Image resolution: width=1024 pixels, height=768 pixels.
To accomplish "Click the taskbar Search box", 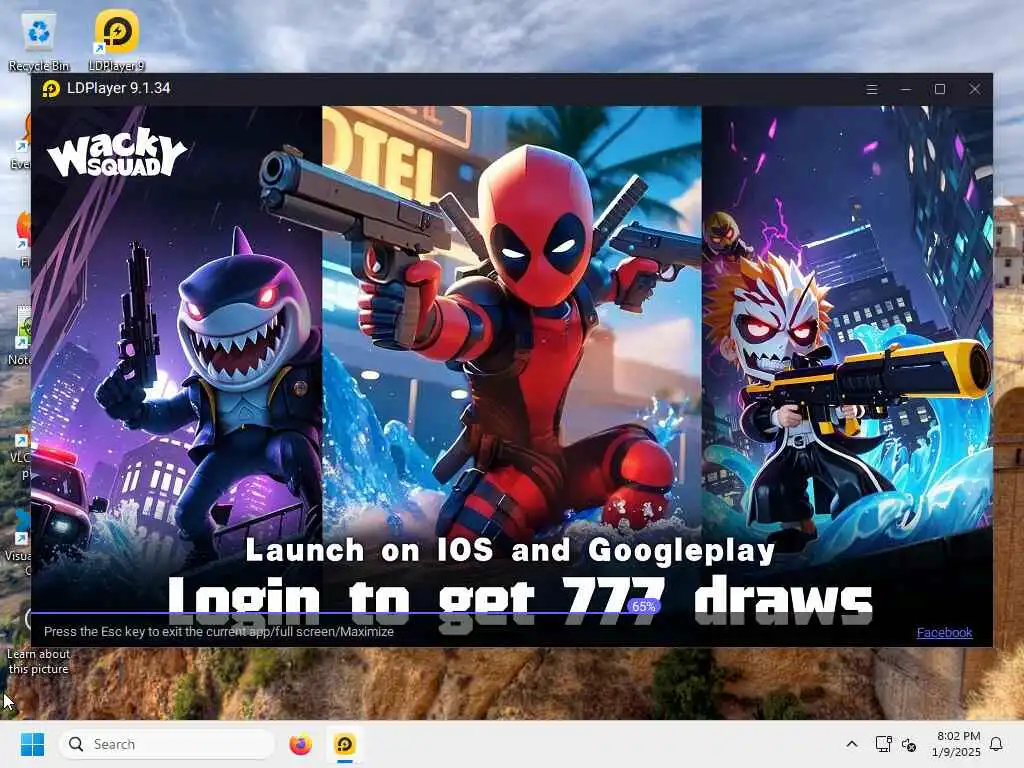I will coord(167,744).
